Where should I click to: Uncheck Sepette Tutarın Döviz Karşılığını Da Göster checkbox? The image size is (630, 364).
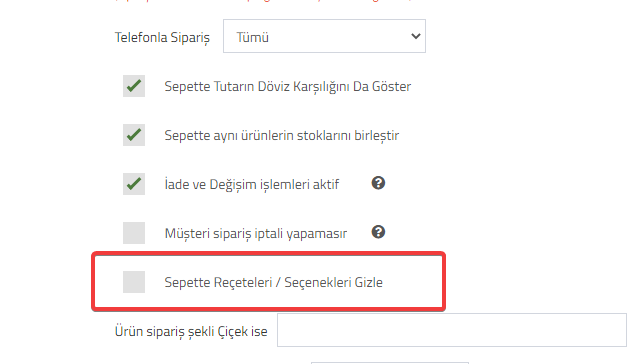tap(134, 86)
